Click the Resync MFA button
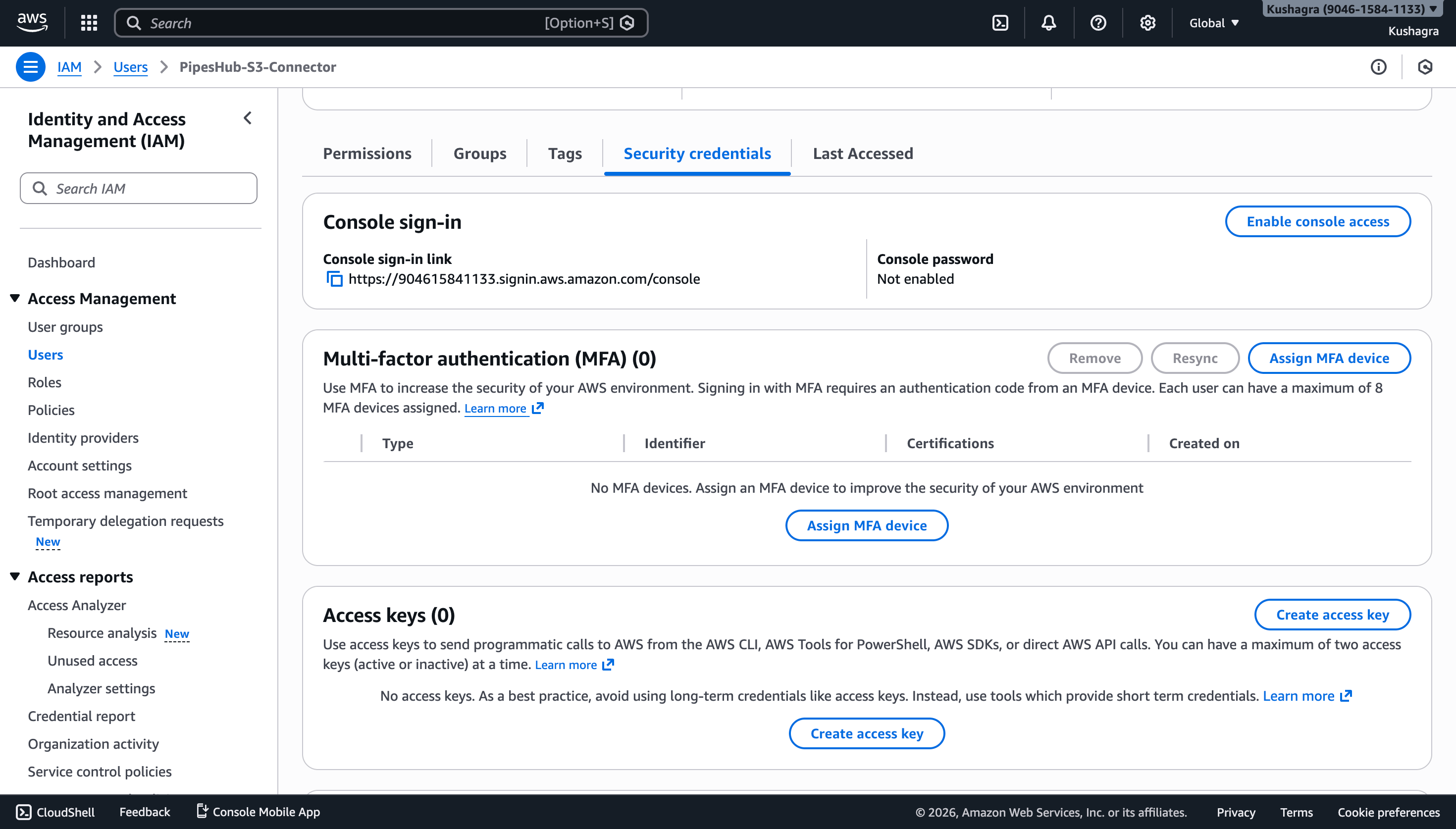This screenshot has width=1456, height=829. click(1195, 358)
